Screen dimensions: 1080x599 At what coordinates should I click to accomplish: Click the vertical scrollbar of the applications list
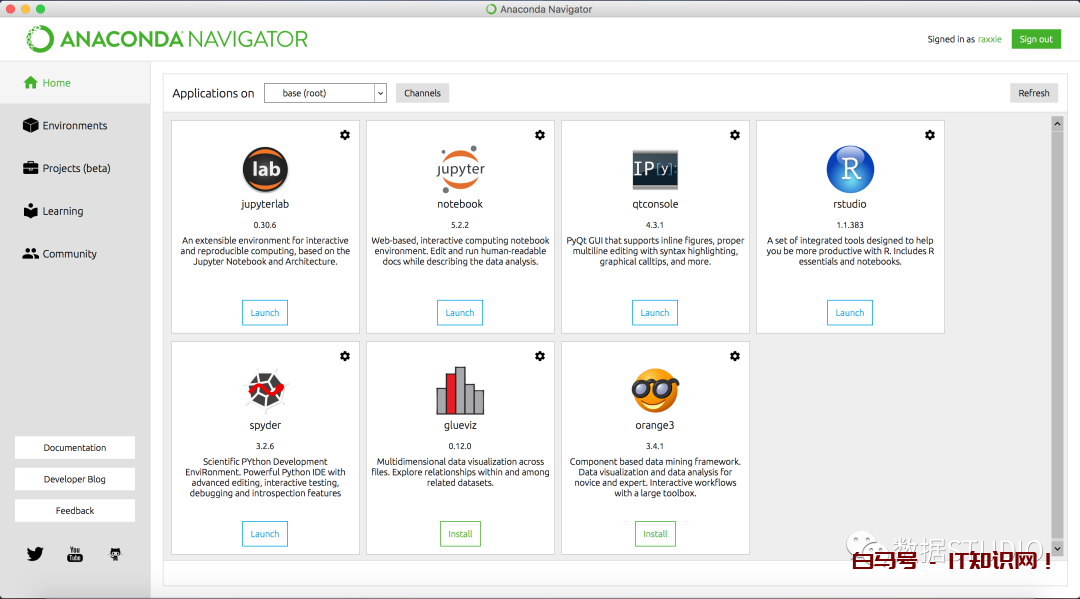click(x=1057, y=330)
